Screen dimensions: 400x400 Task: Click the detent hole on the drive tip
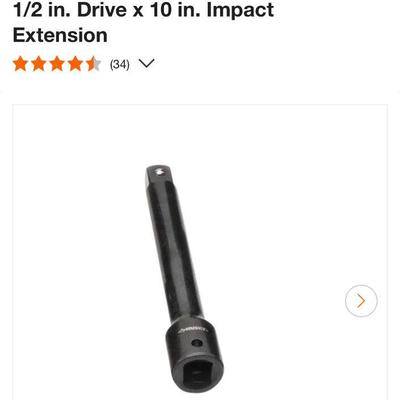click(159, 172)
